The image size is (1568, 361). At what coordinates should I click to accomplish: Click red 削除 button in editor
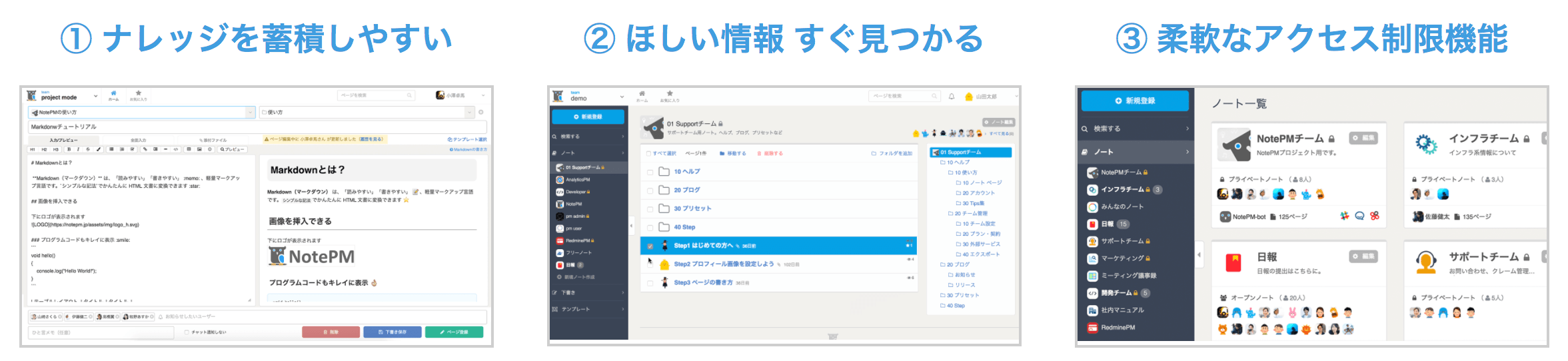point(331,332)
